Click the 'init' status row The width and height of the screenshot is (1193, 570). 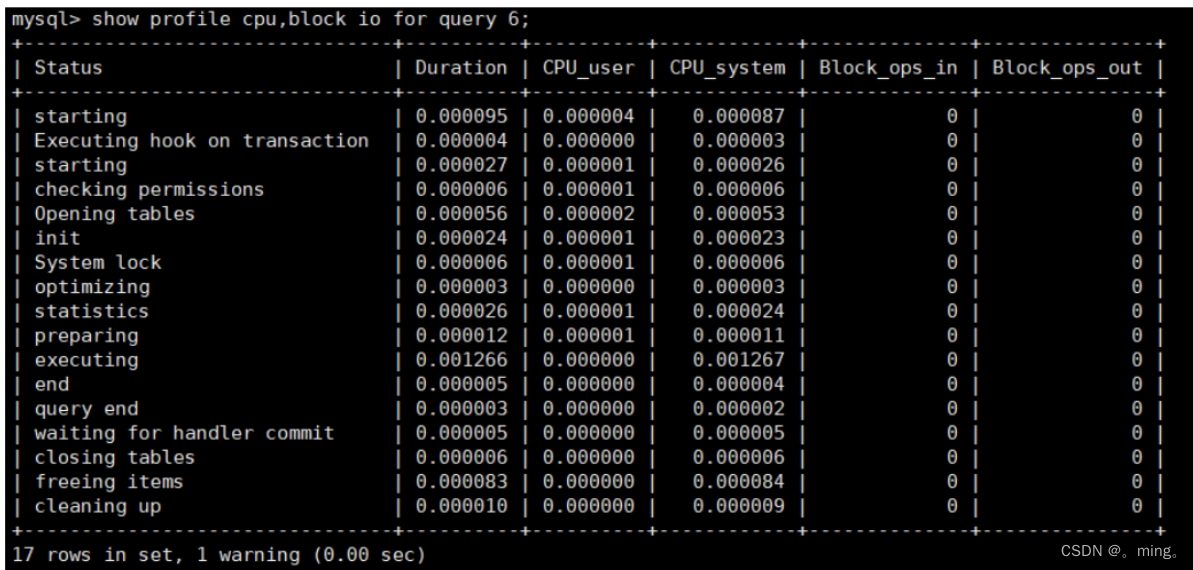click(x=57, y=238)
